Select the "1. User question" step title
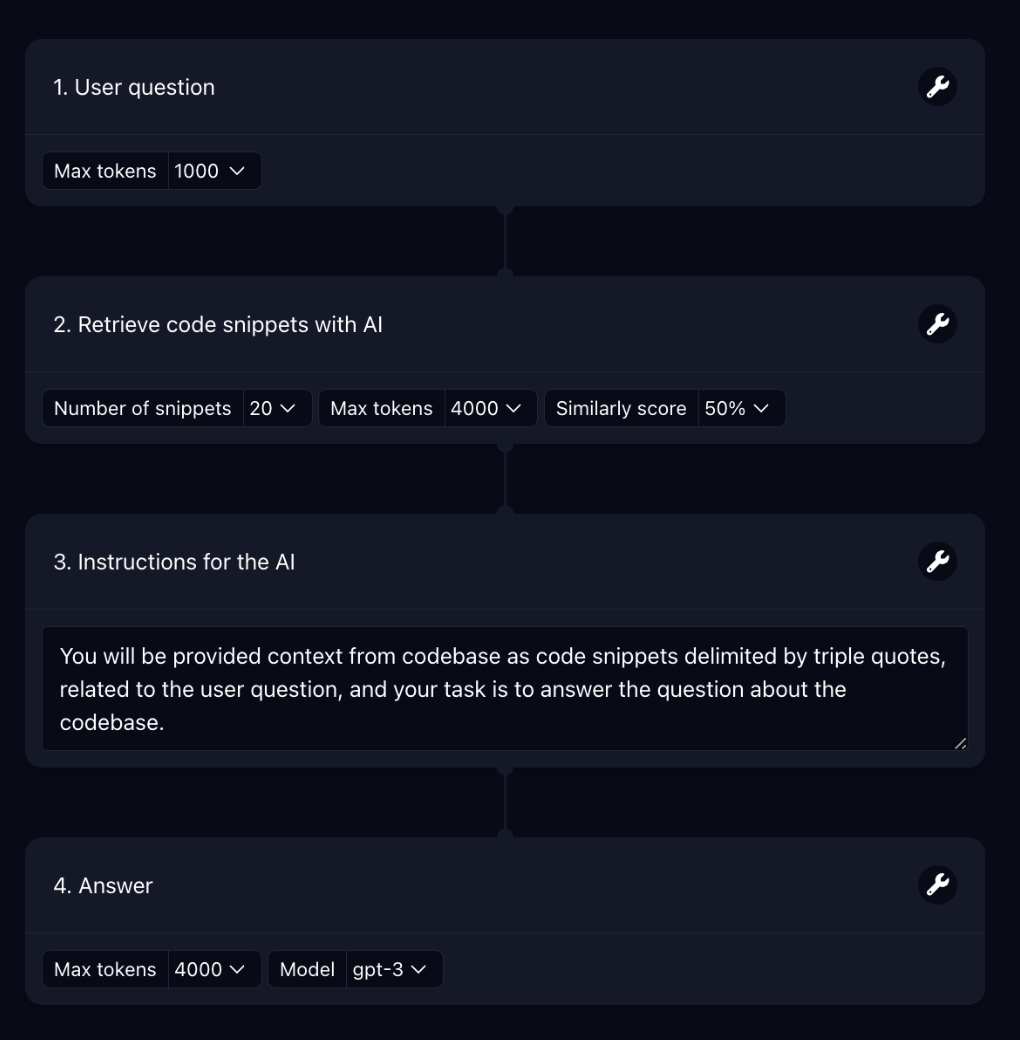This screenshot has height=1040, width=1020. click(134, 87)
